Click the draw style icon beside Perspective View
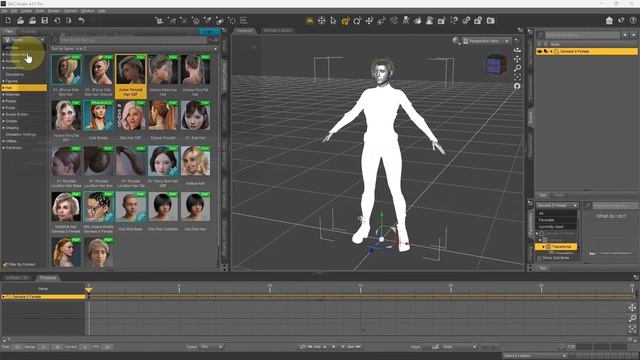 [456, 40]
